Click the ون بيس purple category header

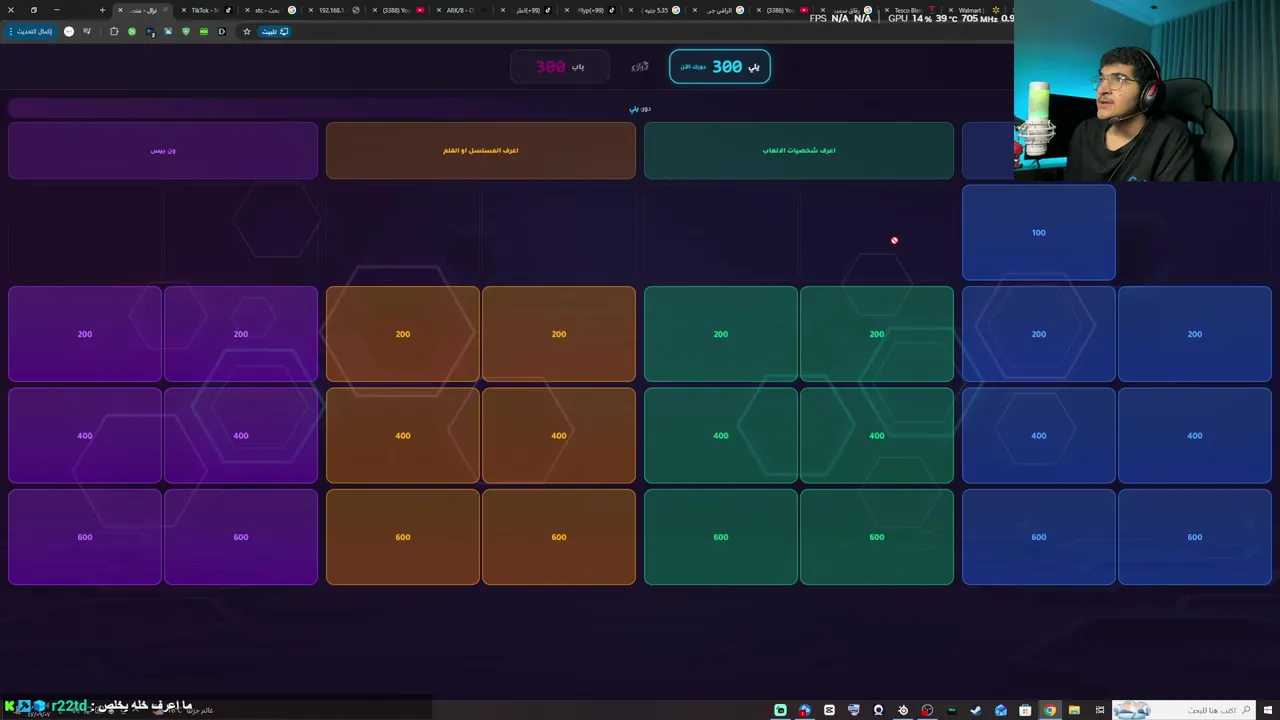point(163,150)
